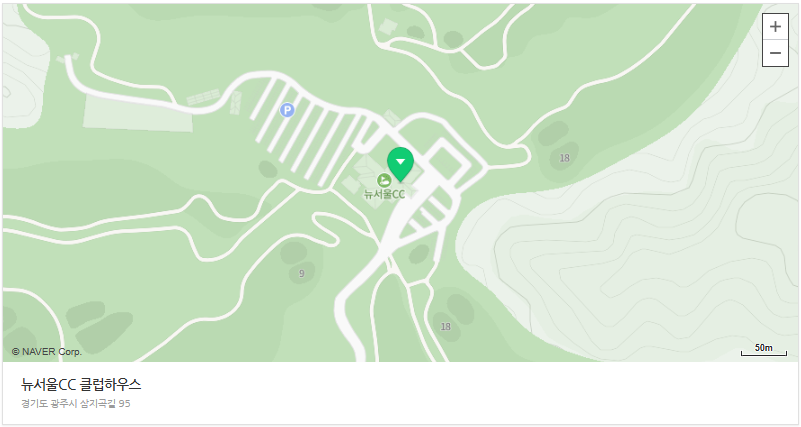Screen dimensions: 801x427
Task: Zoom in with the plus button
Action: [x=775, y=27]
